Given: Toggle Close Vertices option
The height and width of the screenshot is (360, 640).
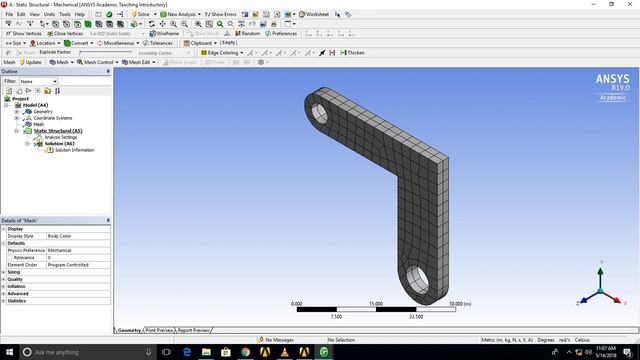Looking at the screenshot, I should point(65,33).
